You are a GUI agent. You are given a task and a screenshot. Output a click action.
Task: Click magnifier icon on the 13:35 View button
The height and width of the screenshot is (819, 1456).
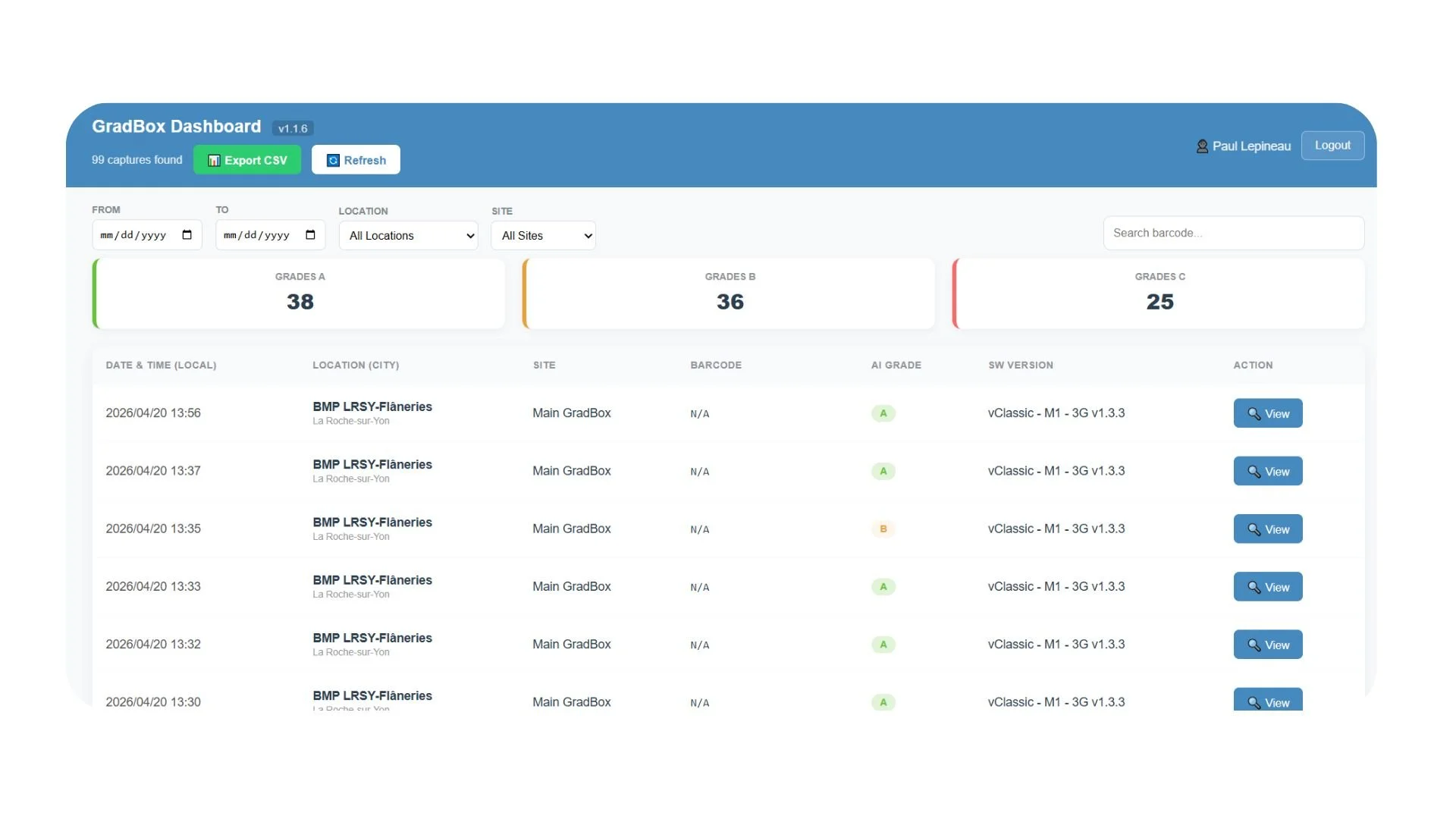point(1254,529)
